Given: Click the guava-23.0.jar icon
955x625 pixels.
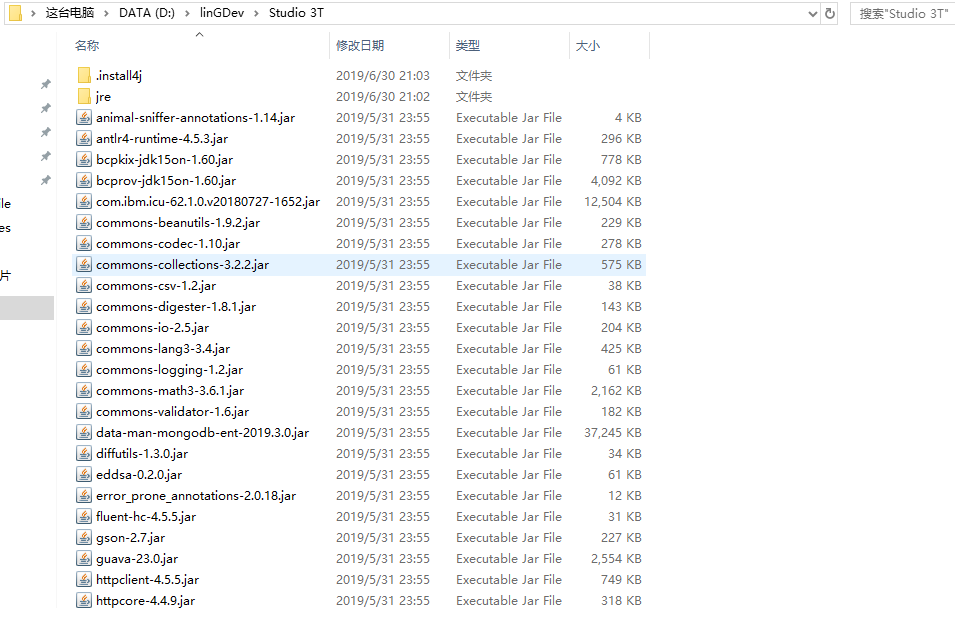Looking at the screenshot, I should click(x=84, y=559).
